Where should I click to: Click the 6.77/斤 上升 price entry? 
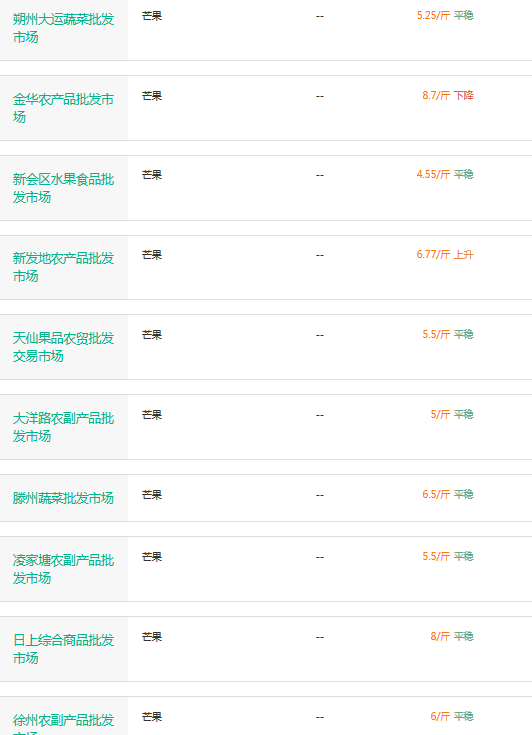tap(445, 255)
